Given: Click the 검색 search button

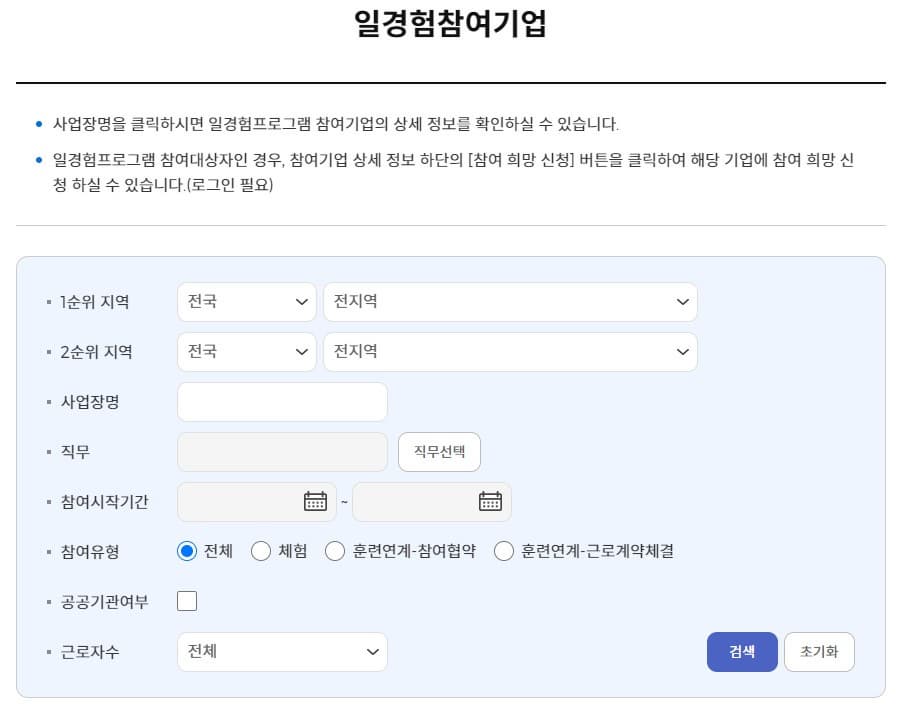Looking at the screenshot, I should click(742, 651).
